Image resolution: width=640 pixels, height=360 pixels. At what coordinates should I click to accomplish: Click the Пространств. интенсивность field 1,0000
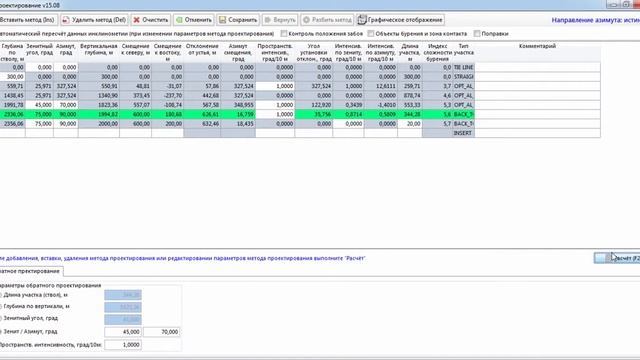point(123,345)
